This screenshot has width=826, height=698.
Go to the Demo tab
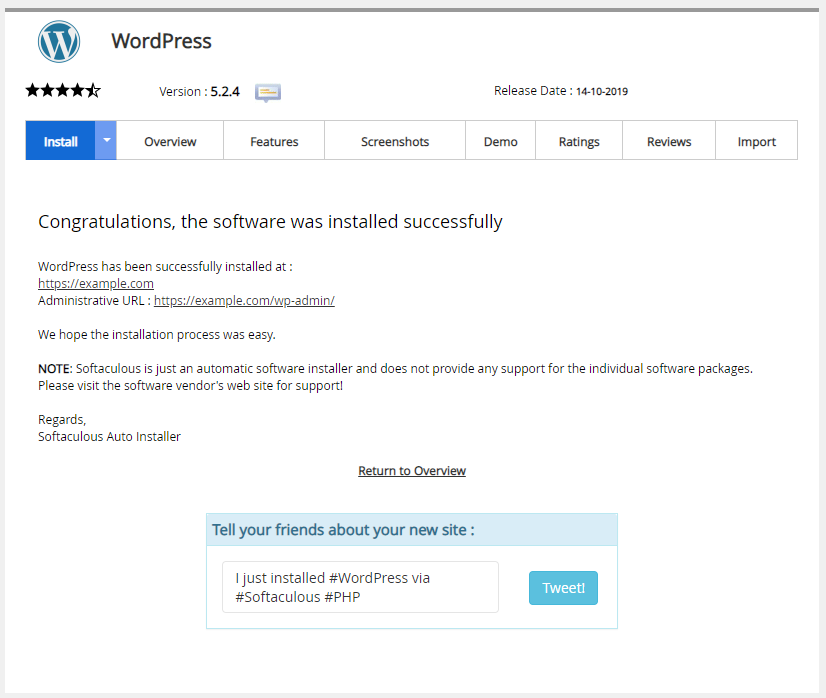(x=501, y=141)
